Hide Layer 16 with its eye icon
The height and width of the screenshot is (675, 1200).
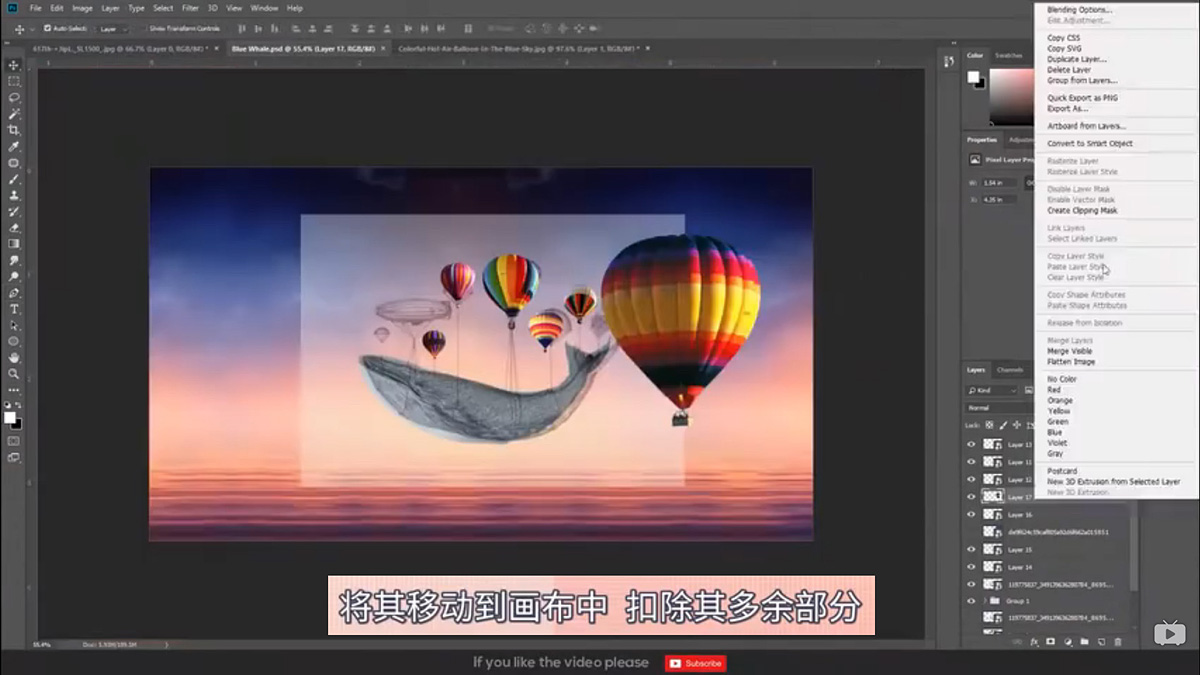[x=972, y=516]
